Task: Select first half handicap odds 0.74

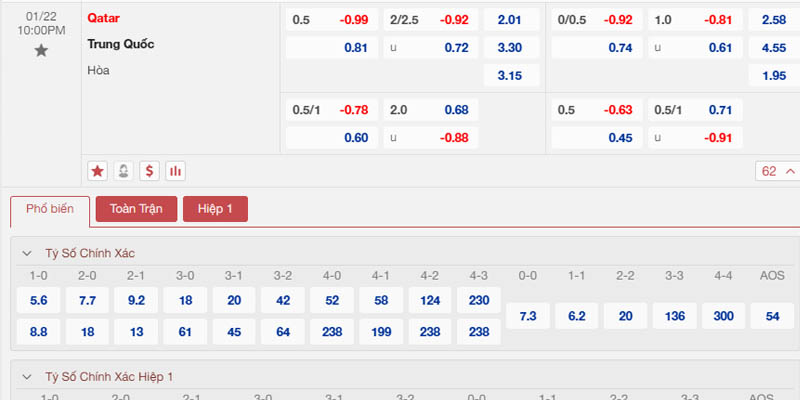Action: coord(597,48)
